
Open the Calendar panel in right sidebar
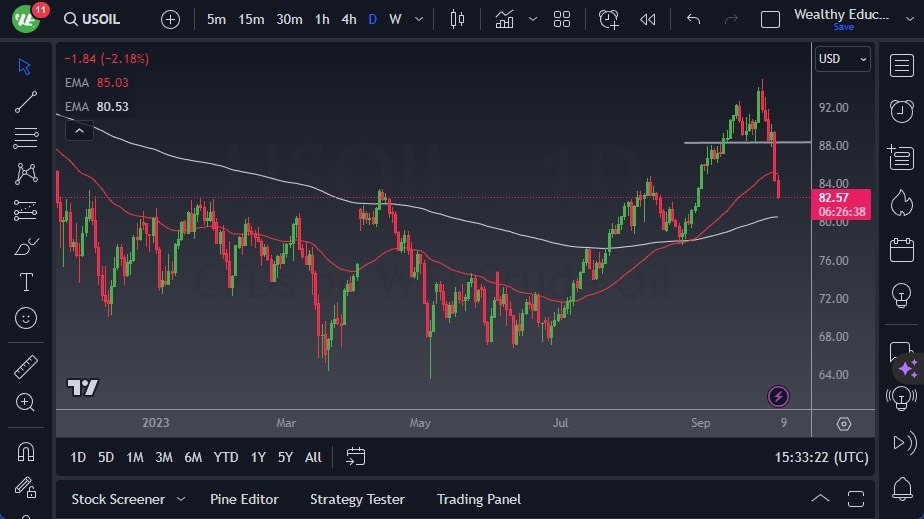901,249
